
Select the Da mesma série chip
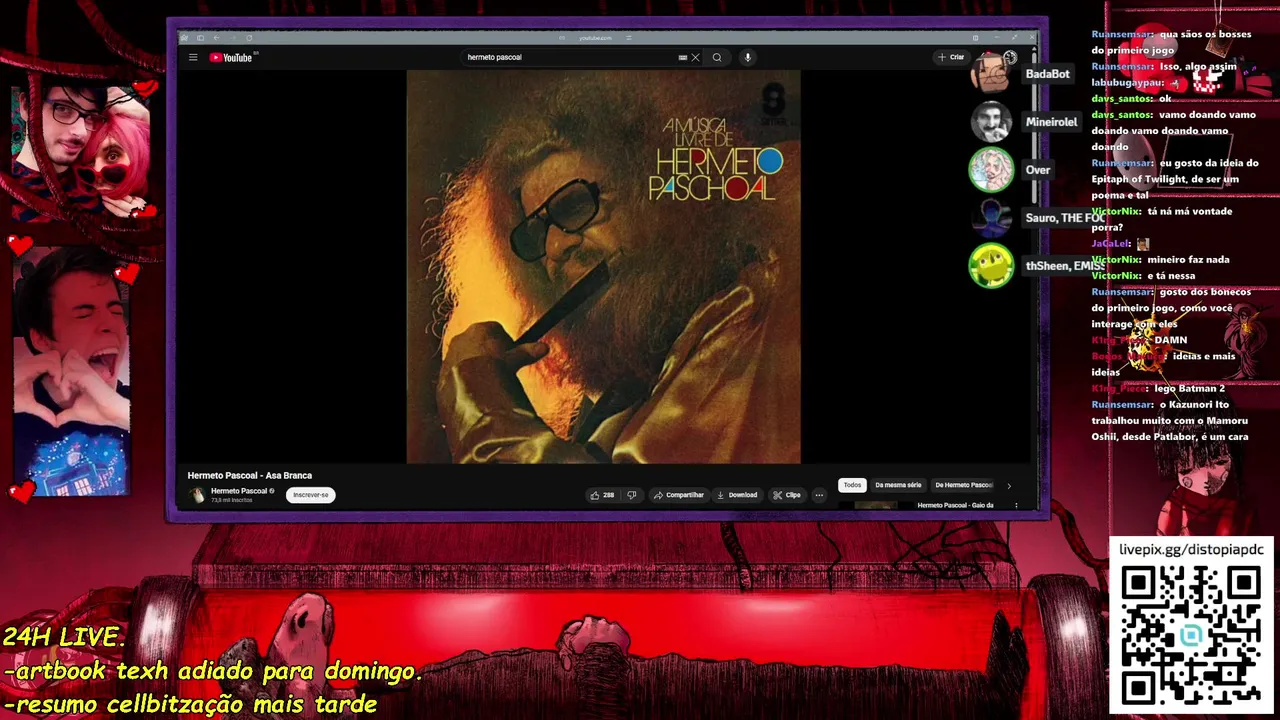[898, 485]
